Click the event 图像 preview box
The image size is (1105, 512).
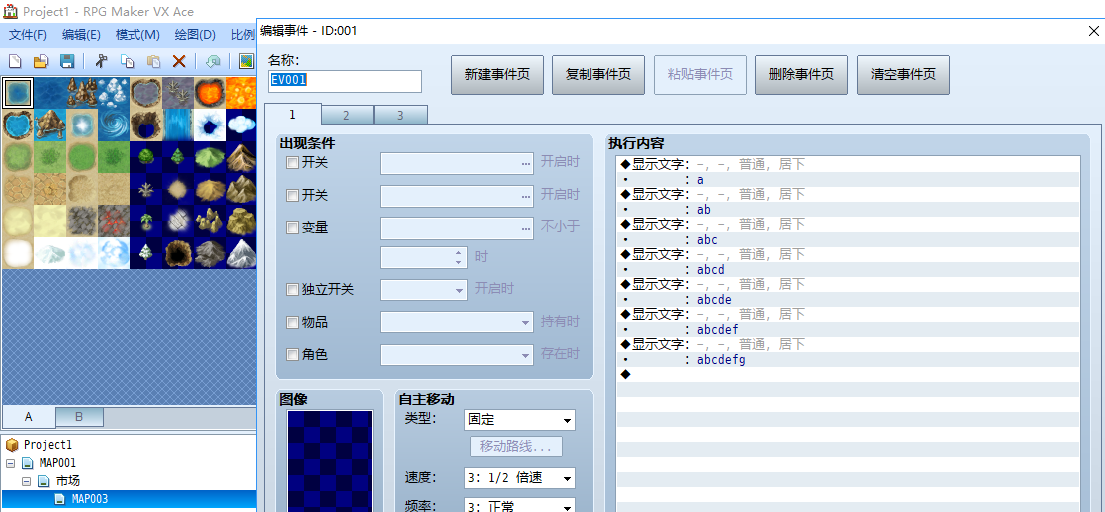click(x=330, y=461)
